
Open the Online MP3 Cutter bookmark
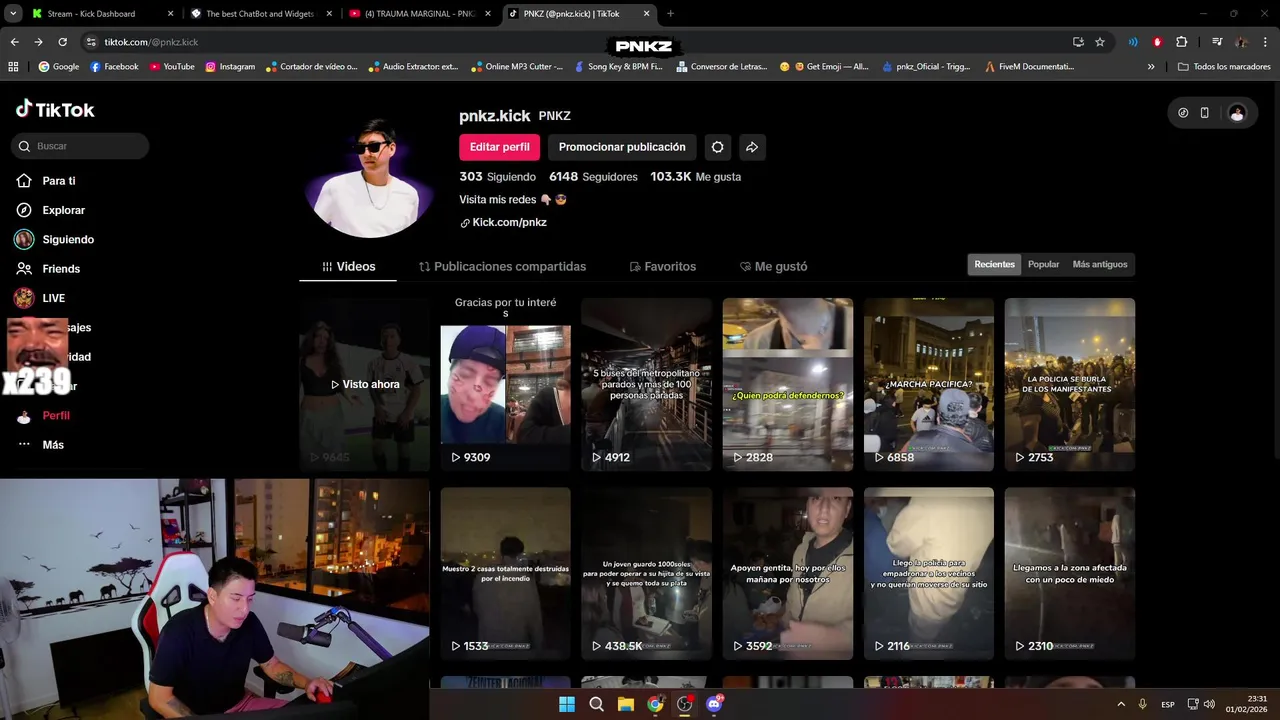[517, 67]
